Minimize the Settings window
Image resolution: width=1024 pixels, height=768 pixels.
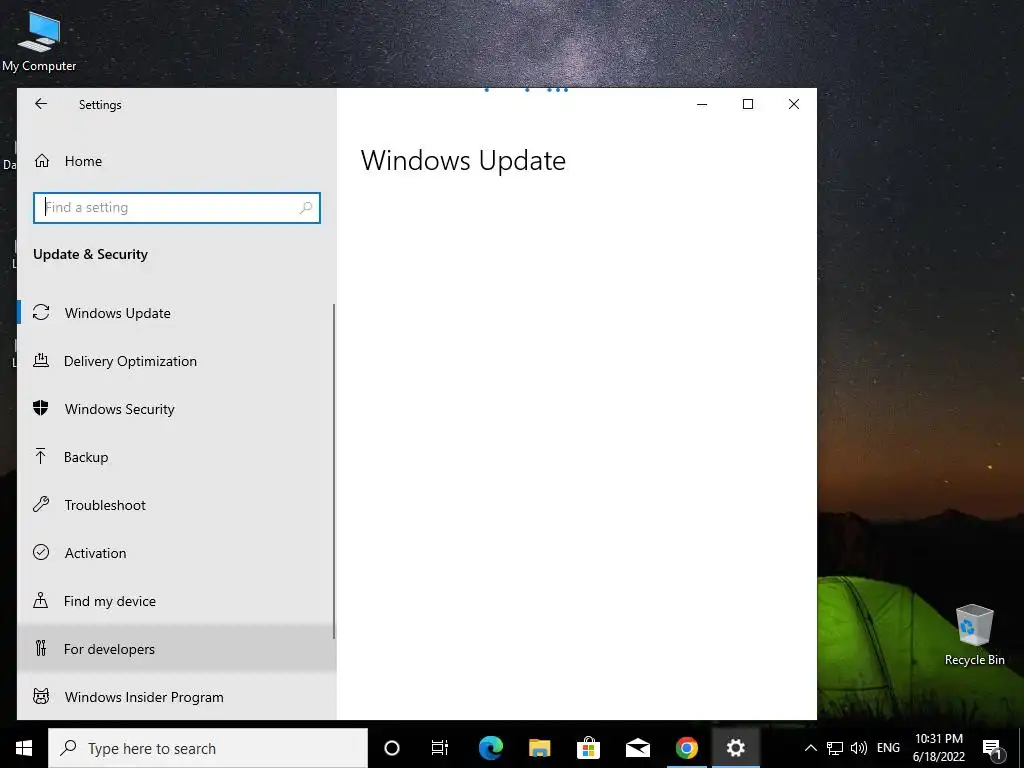tap(702, 104)
